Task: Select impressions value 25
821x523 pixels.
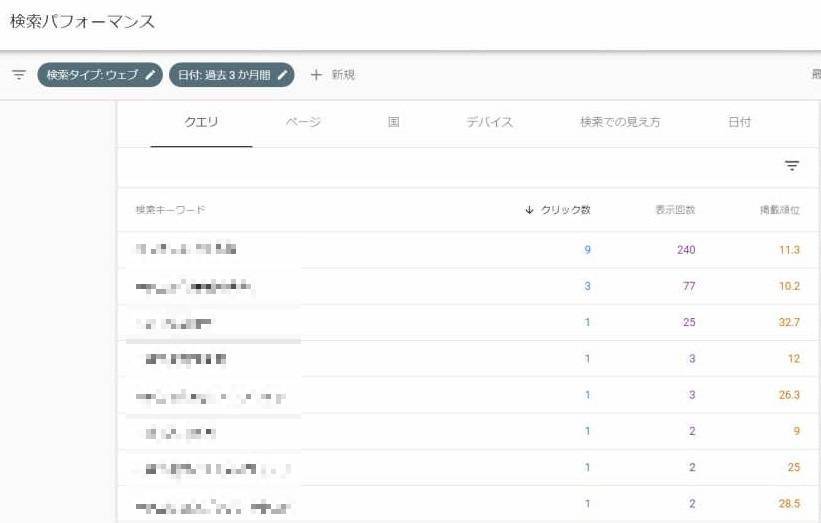Action: point(689,322)
